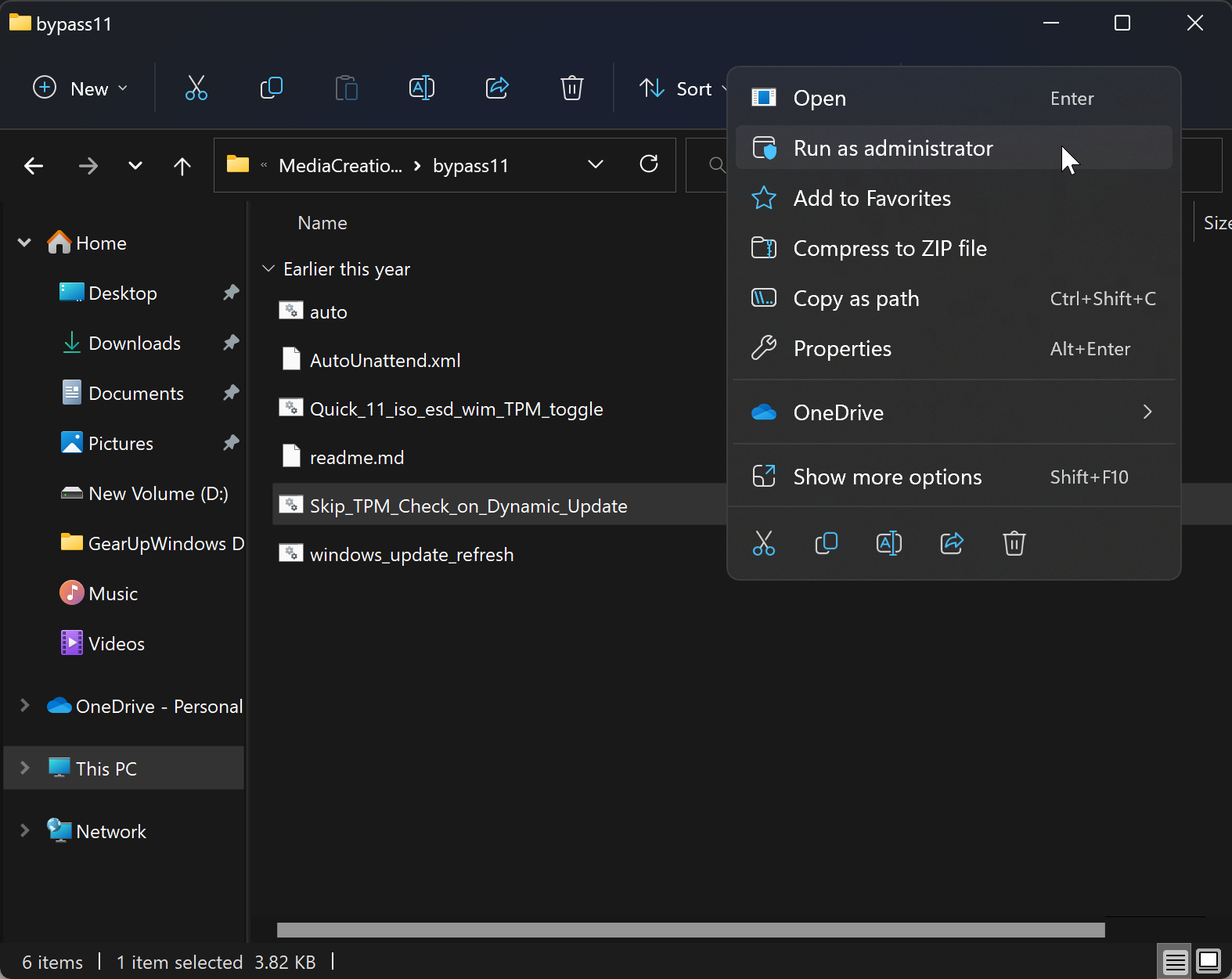
Task: Click the Copy icon in the toolbar
Action: 271,88
